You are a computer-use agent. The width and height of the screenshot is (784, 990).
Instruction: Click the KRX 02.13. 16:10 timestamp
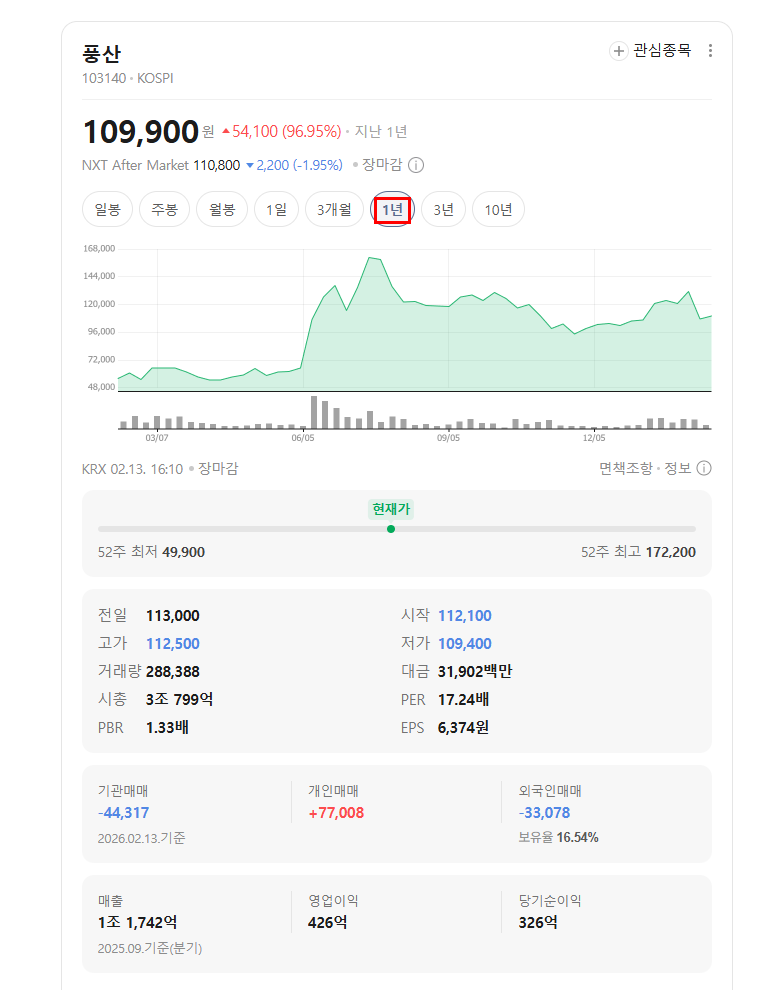coord(133,469)
